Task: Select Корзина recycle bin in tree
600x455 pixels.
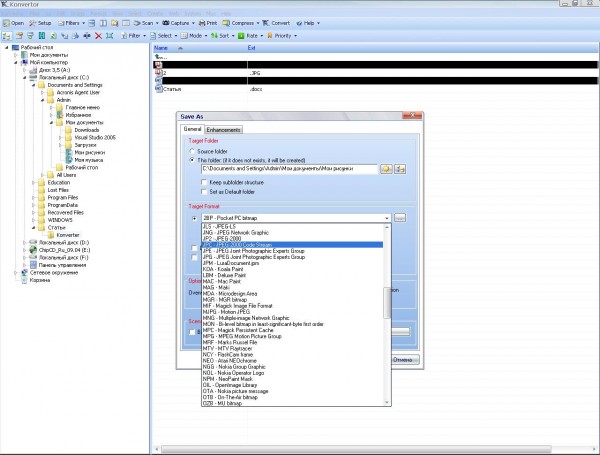Action: pos(40,280)
